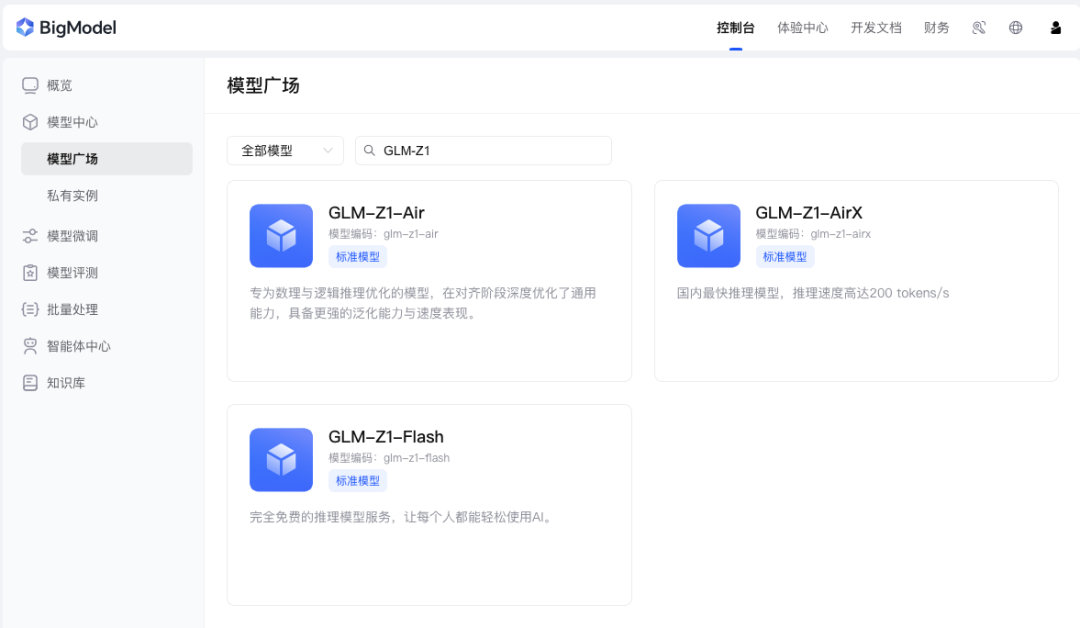1080x628 pixels.
Task: Click the 模型评测 clipboard star icon
Action: click(x=30, y=273)
